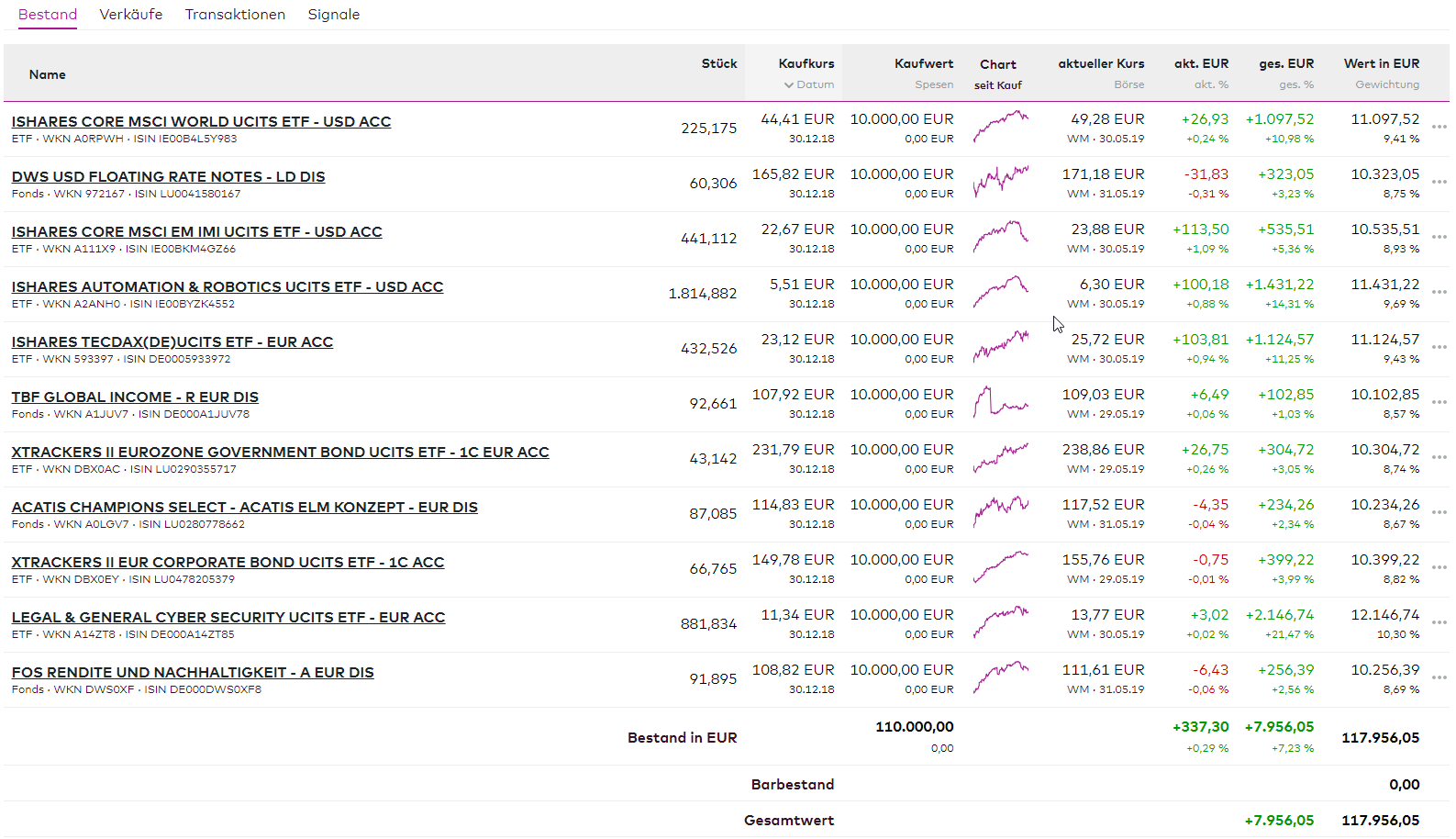Click the Wert in EUR column header
This screenshot has height=839, width=1456.
point(1381,64)
